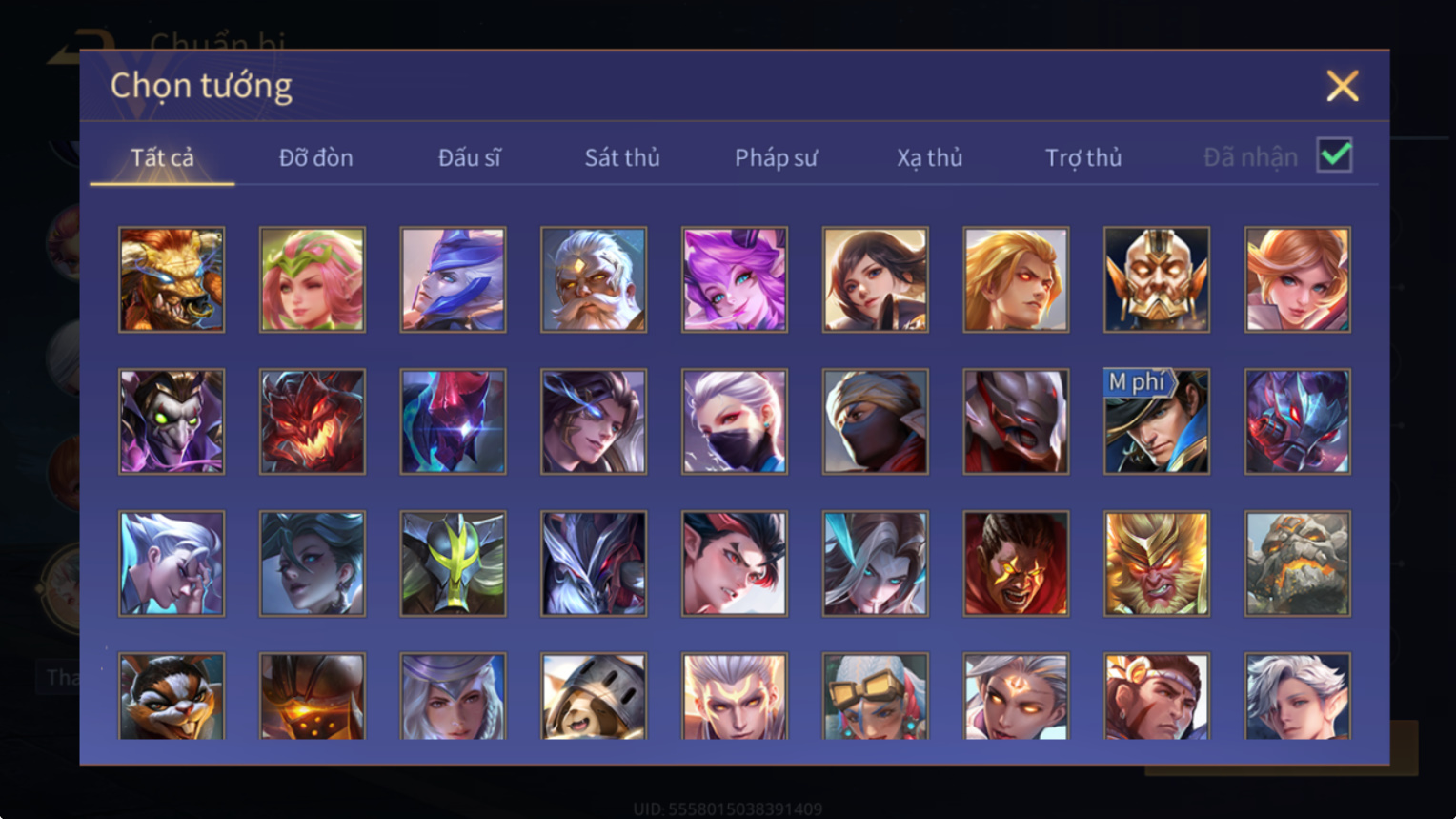
Task: Open the Xạ thủ tab
Action: tap(929, 157)
